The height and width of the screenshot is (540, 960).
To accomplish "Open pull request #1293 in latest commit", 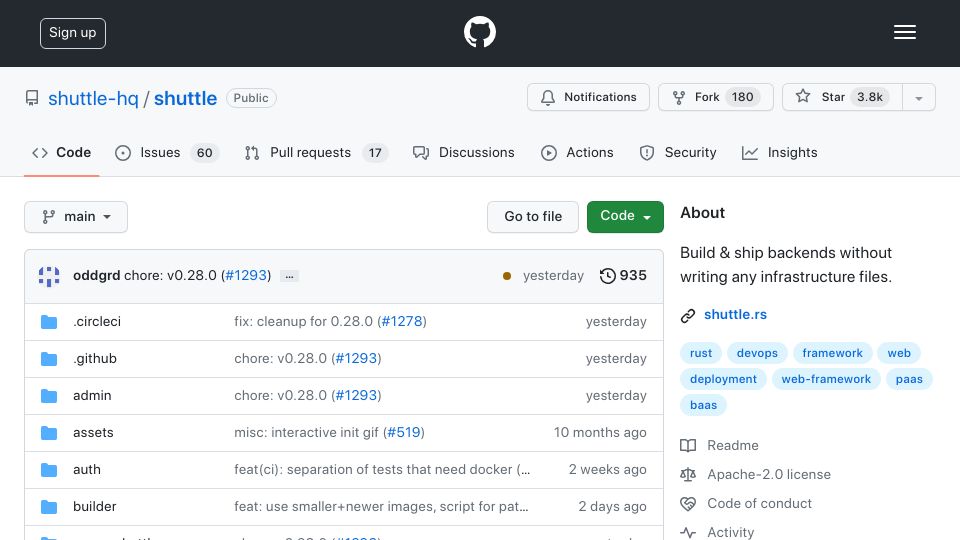I will (x=246, y=276).
